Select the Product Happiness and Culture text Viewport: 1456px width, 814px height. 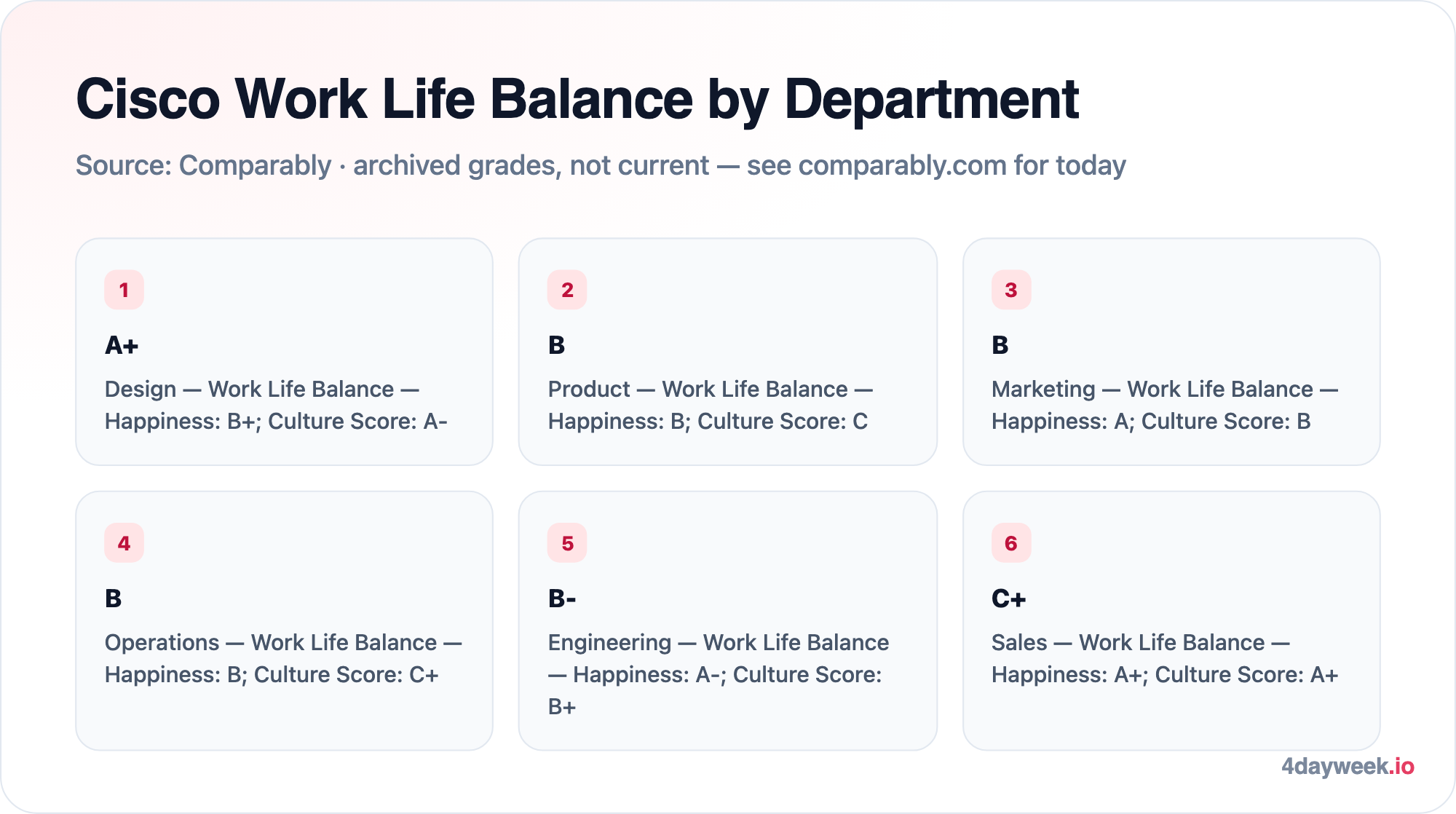point(708,421)
